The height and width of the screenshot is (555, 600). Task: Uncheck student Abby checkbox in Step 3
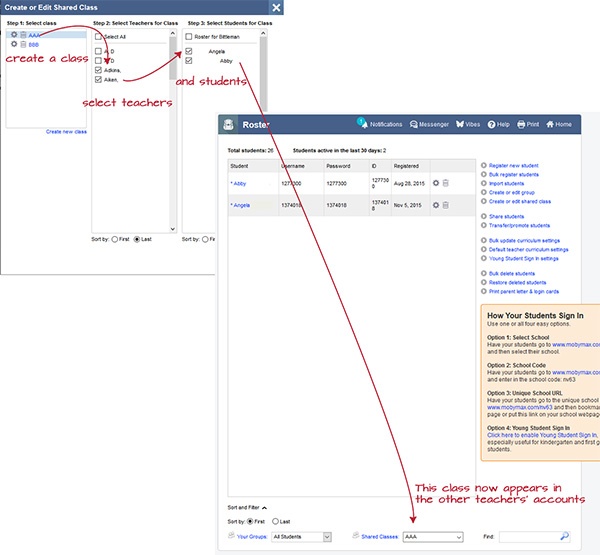click(189, 60)
